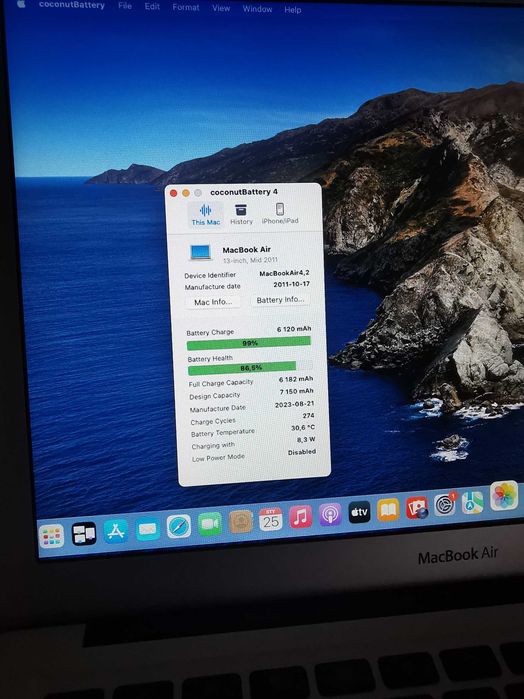Open Mail from the dock

click(x=147, y=529)
